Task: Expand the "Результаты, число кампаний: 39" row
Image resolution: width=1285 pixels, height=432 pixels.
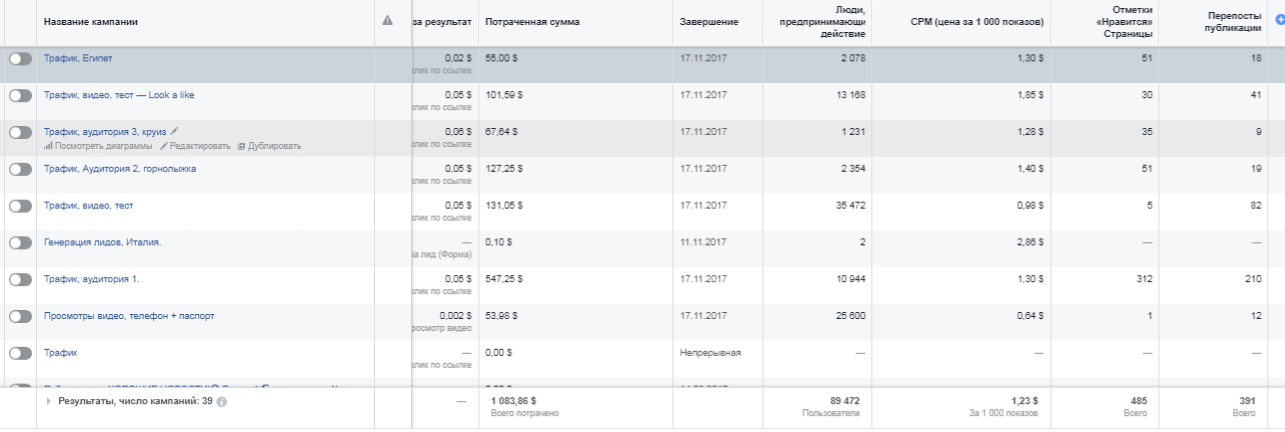Action: click(49, 401)
